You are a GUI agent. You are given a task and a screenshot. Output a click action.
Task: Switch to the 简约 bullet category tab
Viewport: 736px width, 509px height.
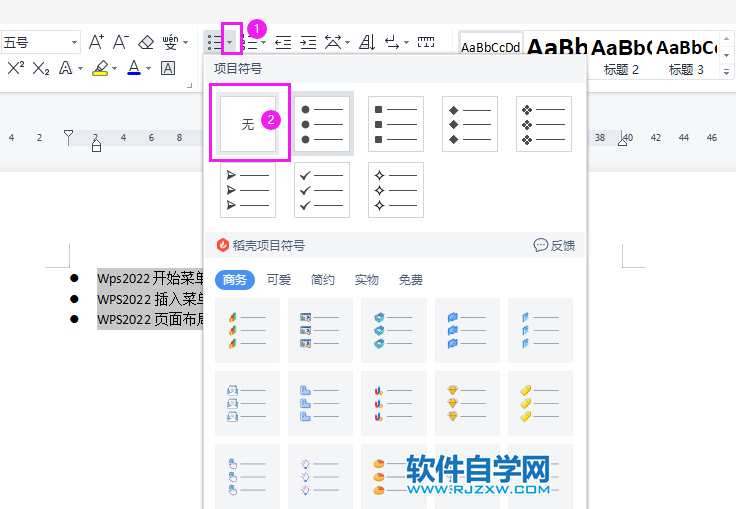[x=323, y=280]
